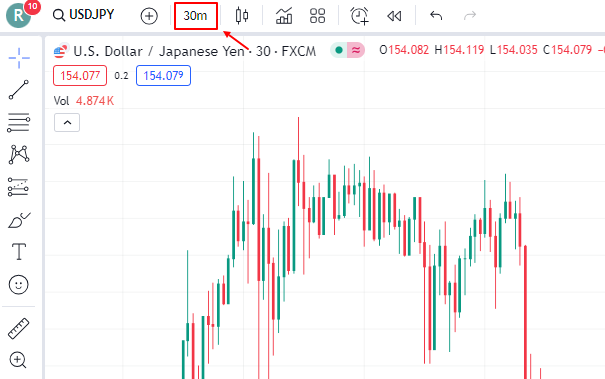This screenshot has width=605, height=379.
Task: Open the layout templates grid
Action: coord(318,16)
